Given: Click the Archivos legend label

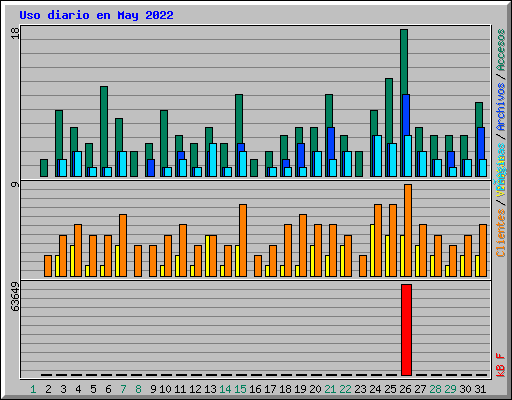Looking at the screenshot, I should (x=501, y=107).
